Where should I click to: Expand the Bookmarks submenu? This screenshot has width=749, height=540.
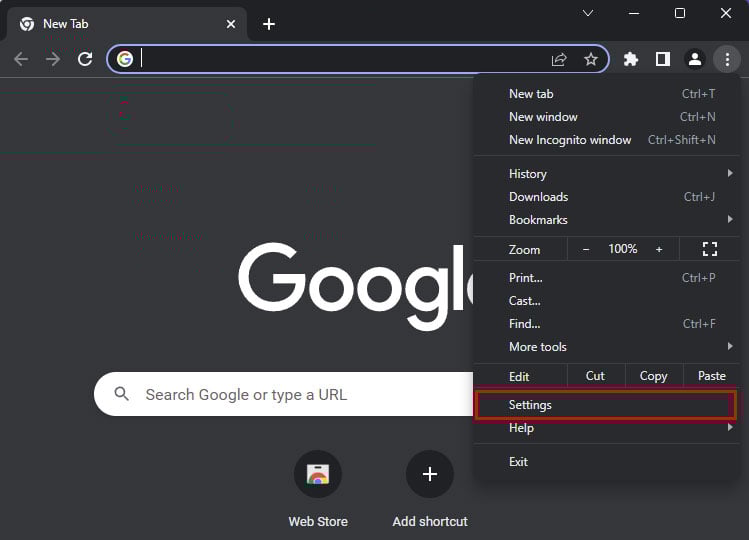tap(607, 219)
